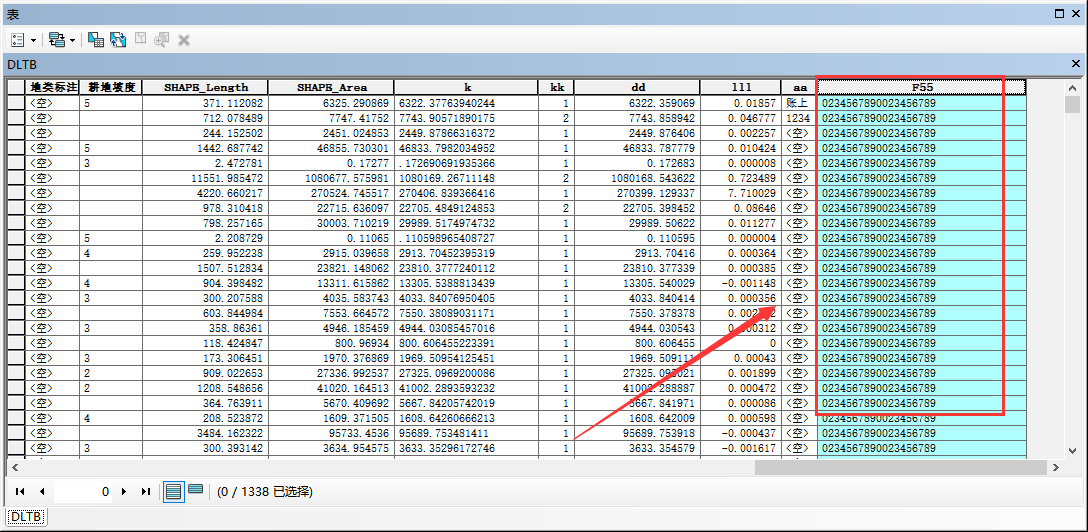Click the cell 27336.992537
The width and height of the screenshot is (1088, 532).
pyautogui.click(x=331, y=372)
